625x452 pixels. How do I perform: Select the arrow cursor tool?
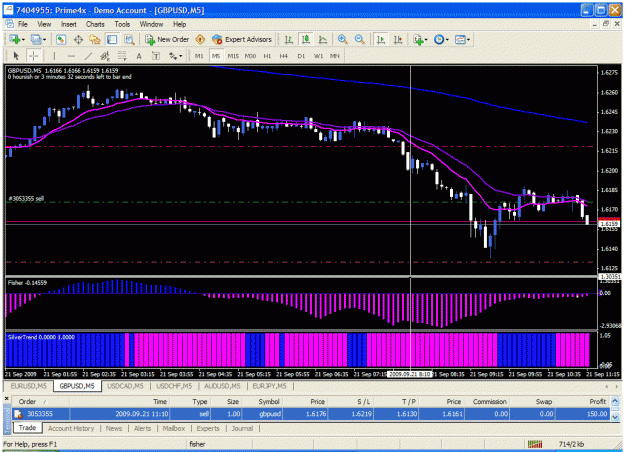(x=16, y=56)
